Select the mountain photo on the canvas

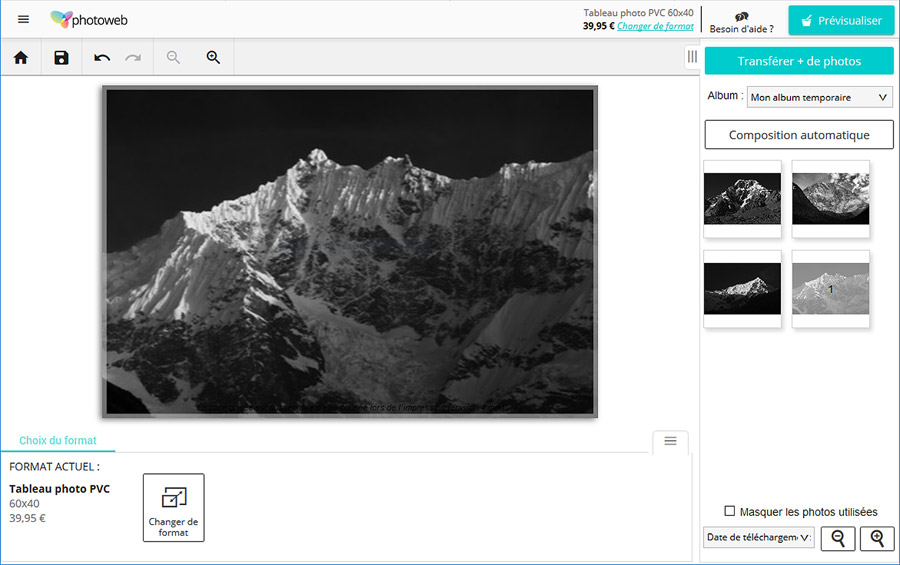point(350,251)
